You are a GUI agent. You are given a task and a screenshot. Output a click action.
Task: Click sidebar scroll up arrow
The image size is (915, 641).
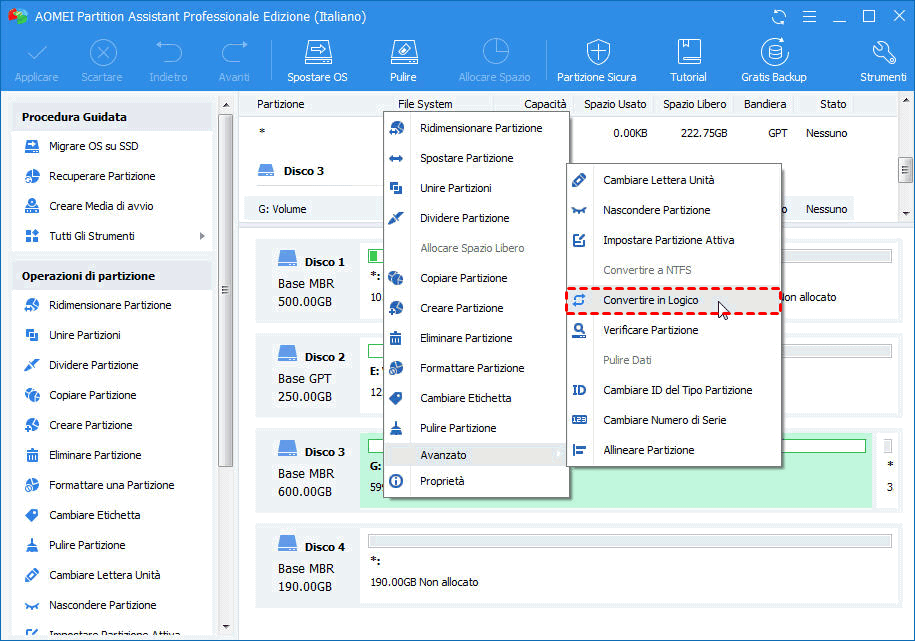[x=226, y=105]
